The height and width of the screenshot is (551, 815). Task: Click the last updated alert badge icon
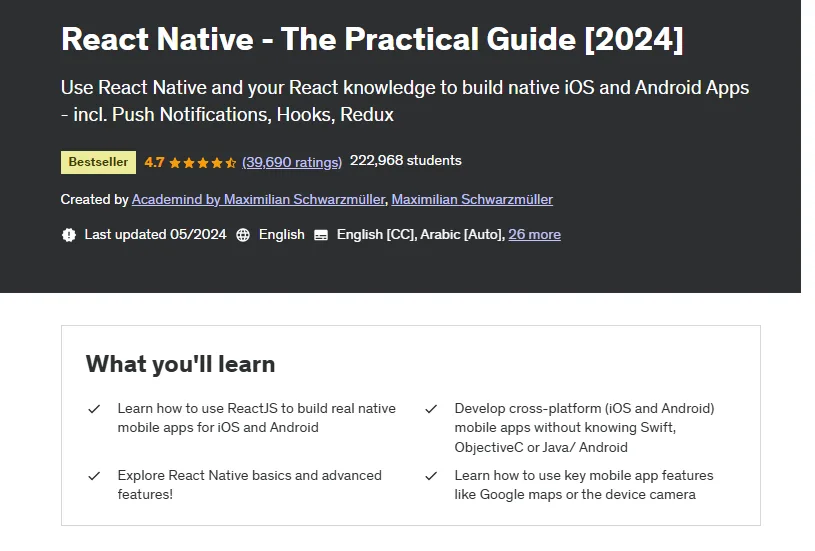pos(69,235)
